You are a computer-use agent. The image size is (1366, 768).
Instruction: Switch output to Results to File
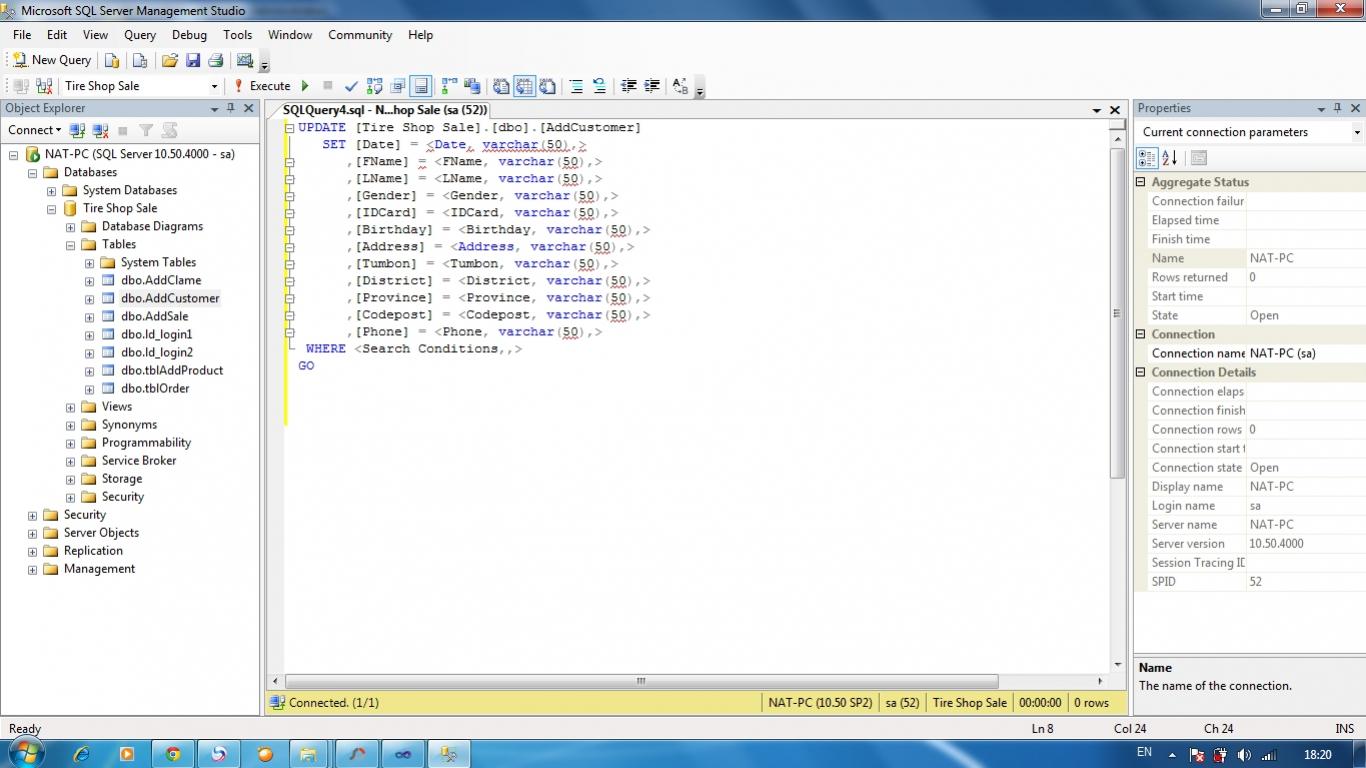tap(547, 86)
